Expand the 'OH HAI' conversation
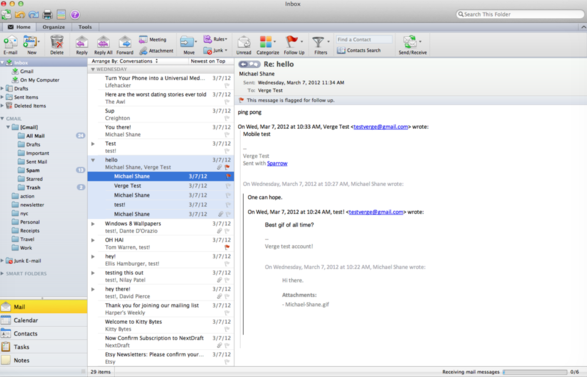Screen dimensions: 587x377 click(93, 240)
